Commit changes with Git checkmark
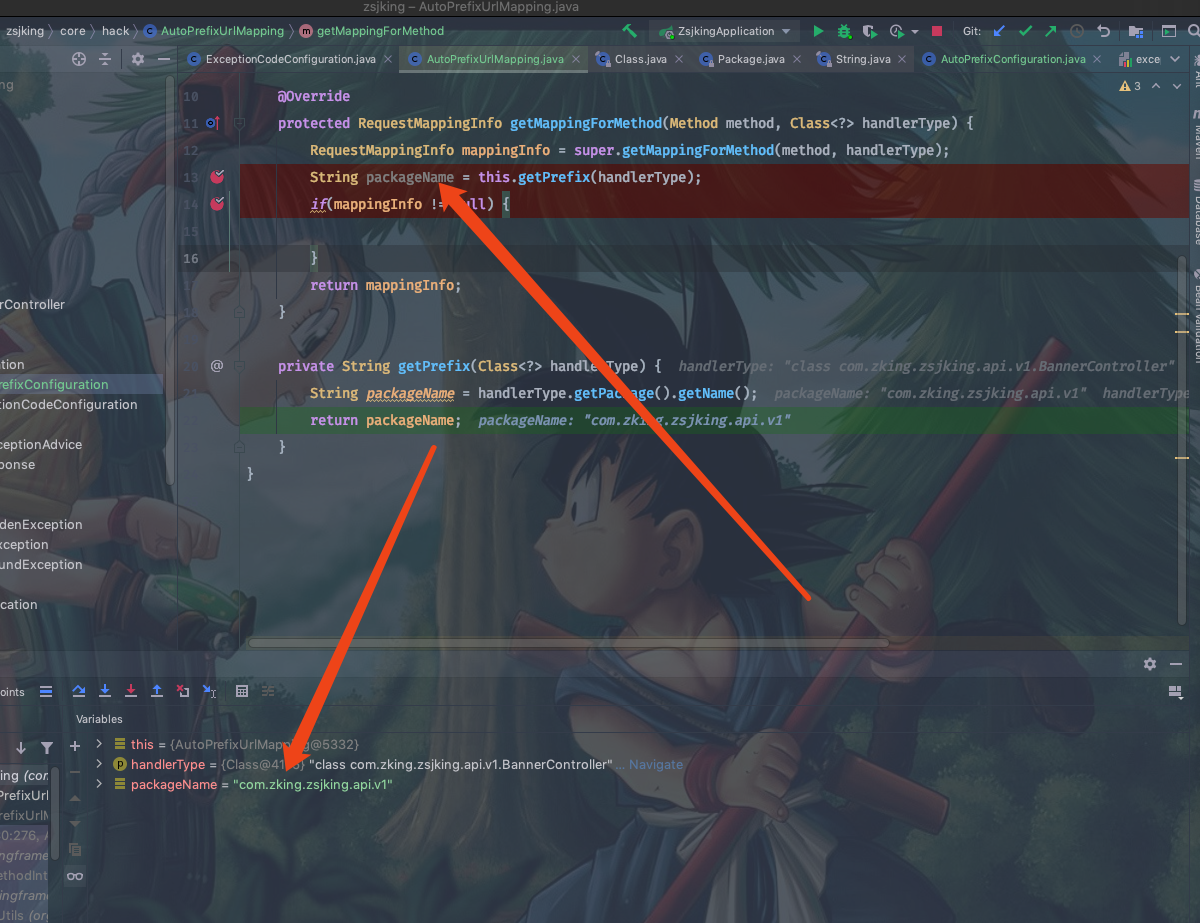 pos(1025,31)
